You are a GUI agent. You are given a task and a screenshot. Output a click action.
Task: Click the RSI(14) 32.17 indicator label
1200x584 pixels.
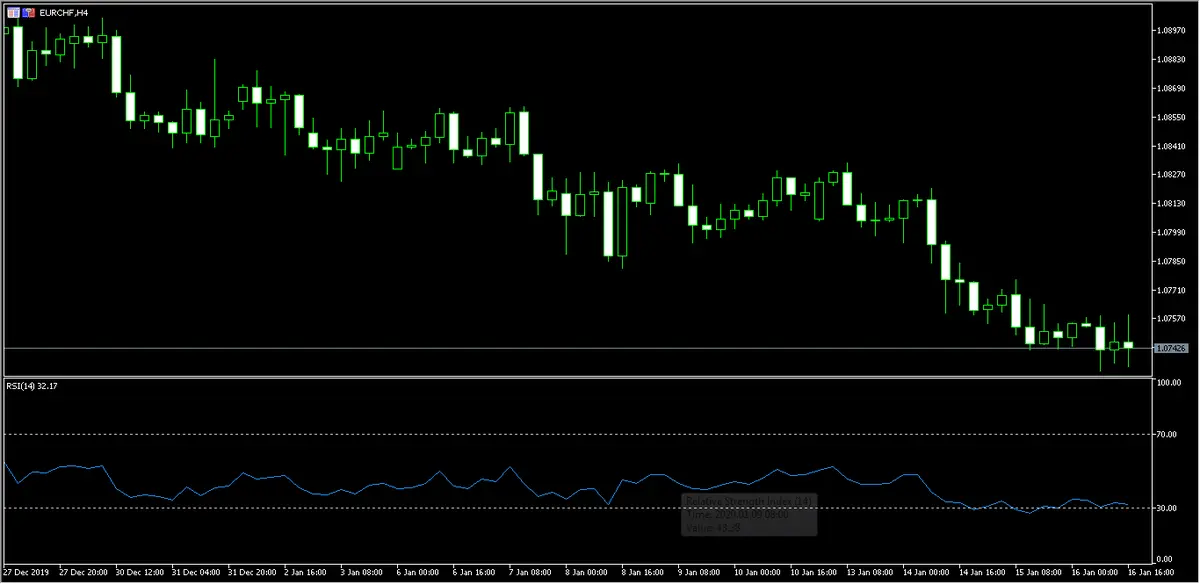click(34, 385)
